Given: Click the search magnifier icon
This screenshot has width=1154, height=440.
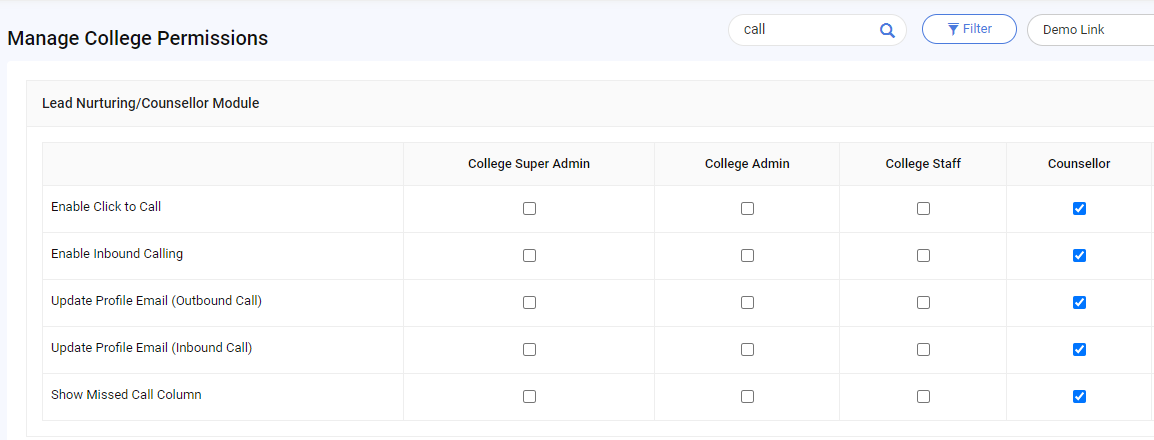Looking at the screenshot, I should 886,30.
